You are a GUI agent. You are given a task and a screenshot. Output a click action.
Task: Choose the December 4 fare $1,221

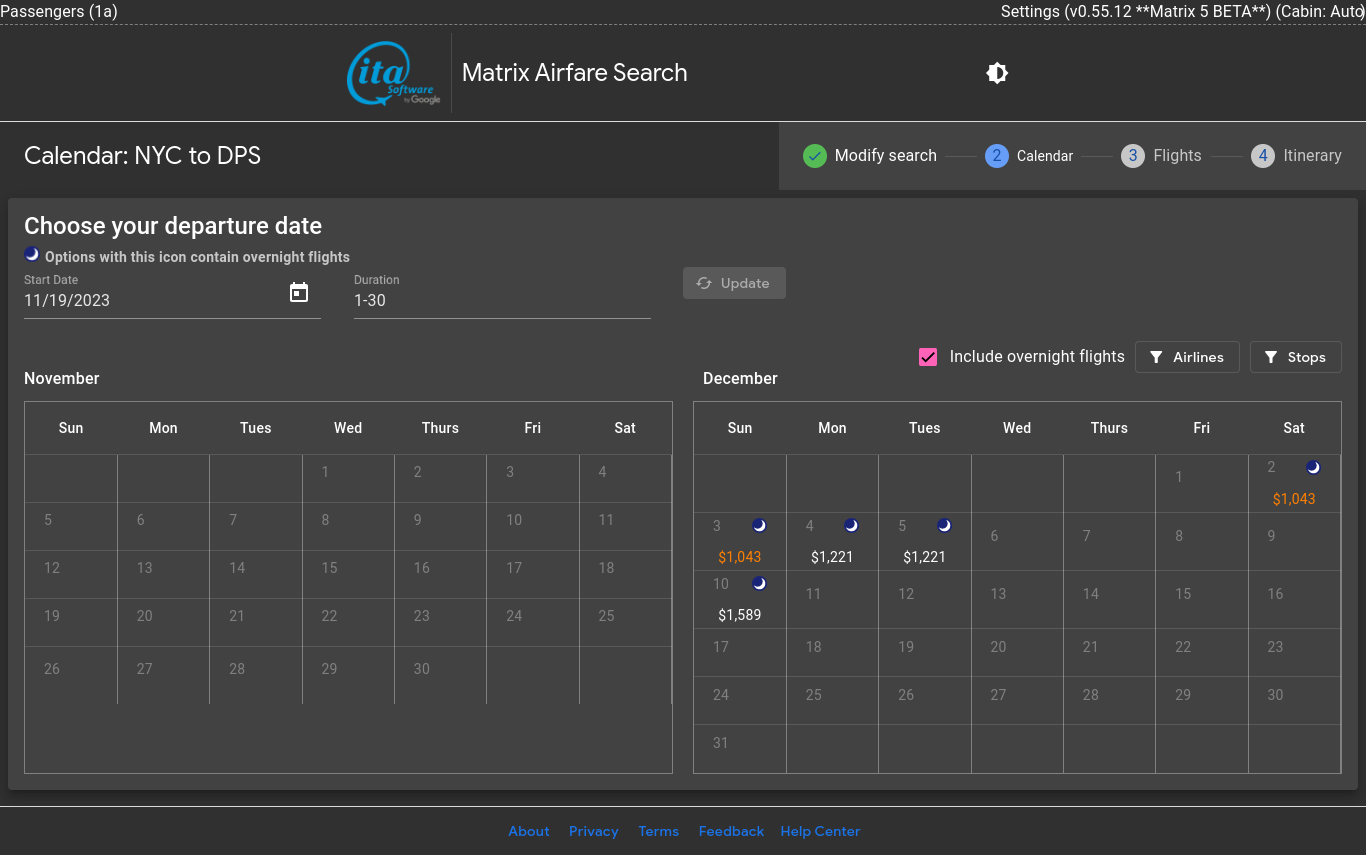click(x=831, y=557)
